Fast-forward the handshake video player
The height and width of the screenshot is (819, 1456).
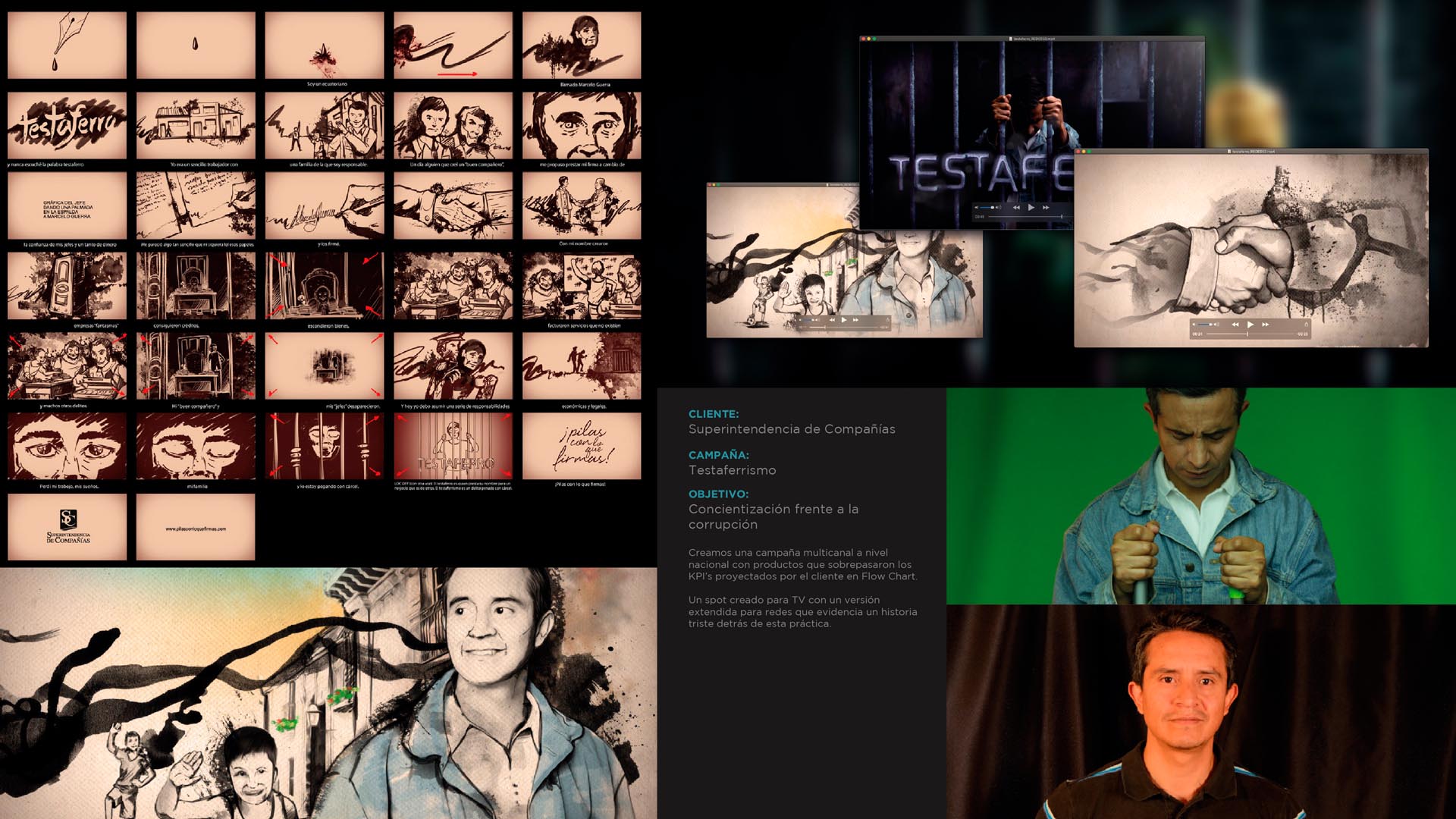(1266, 325)
